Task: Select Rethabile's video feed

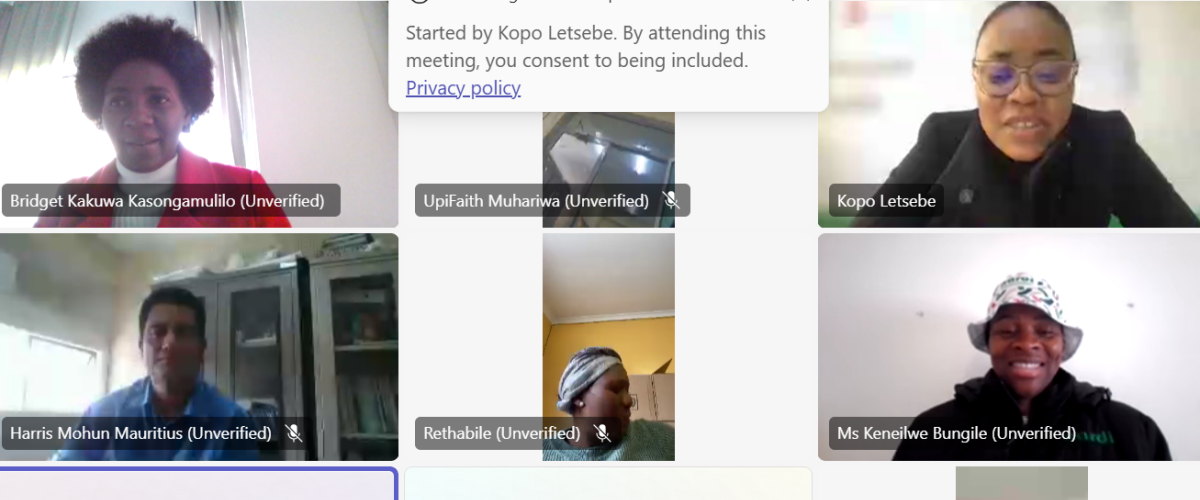Action: pos(608,347)
